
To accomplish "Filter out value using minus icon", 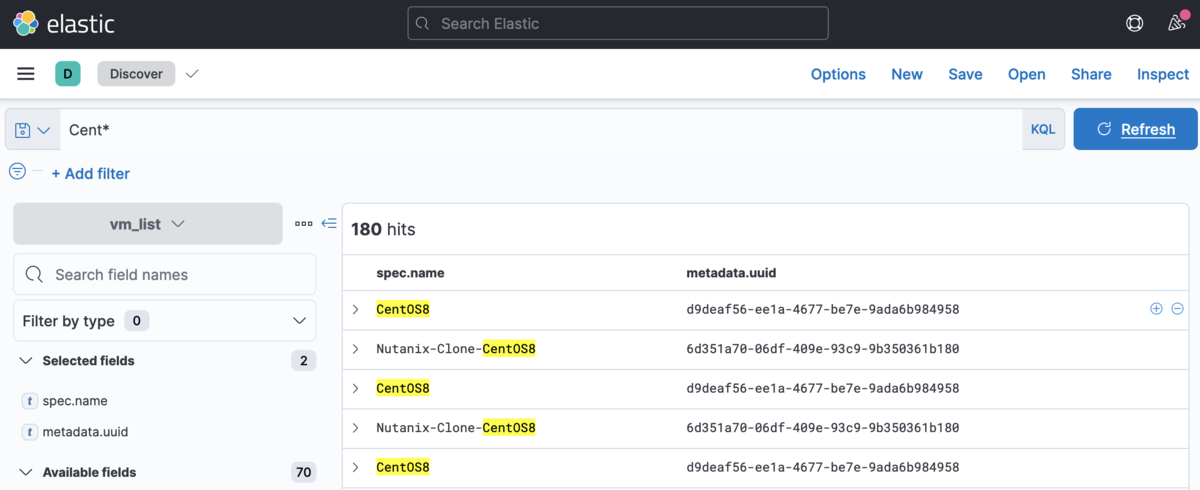I will click(x=1177, y=309).
